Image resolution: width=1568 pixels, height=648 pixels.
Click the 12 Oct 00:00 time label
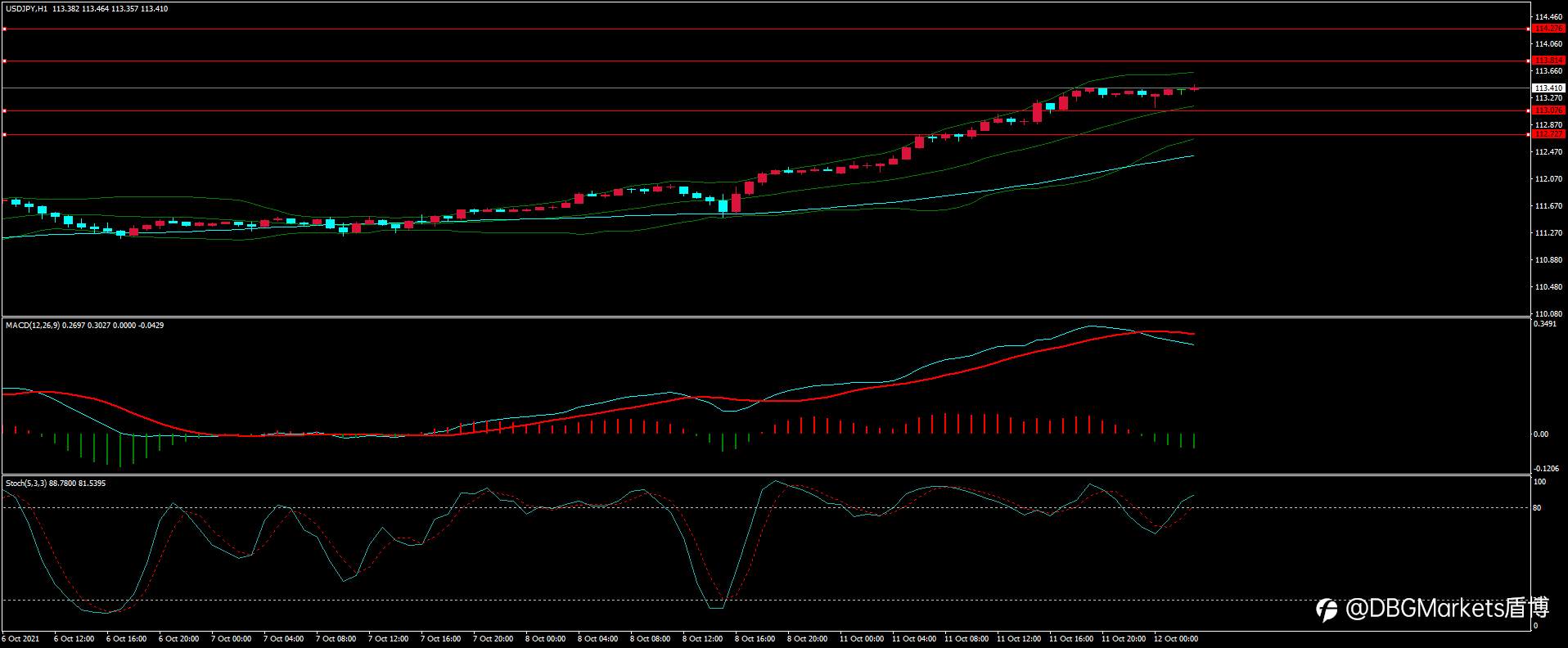[1176, 639]
